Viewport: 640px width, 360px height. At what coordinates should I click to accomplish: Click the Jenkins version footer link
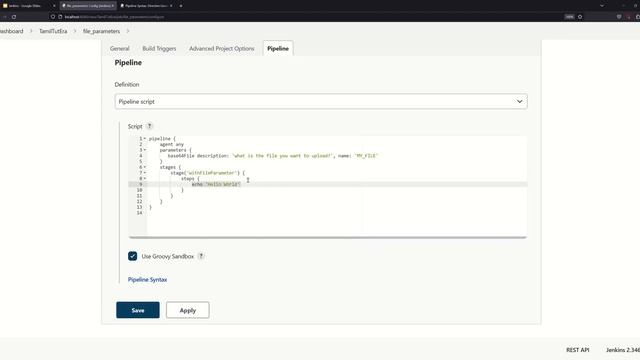click(x=623, y=350)
